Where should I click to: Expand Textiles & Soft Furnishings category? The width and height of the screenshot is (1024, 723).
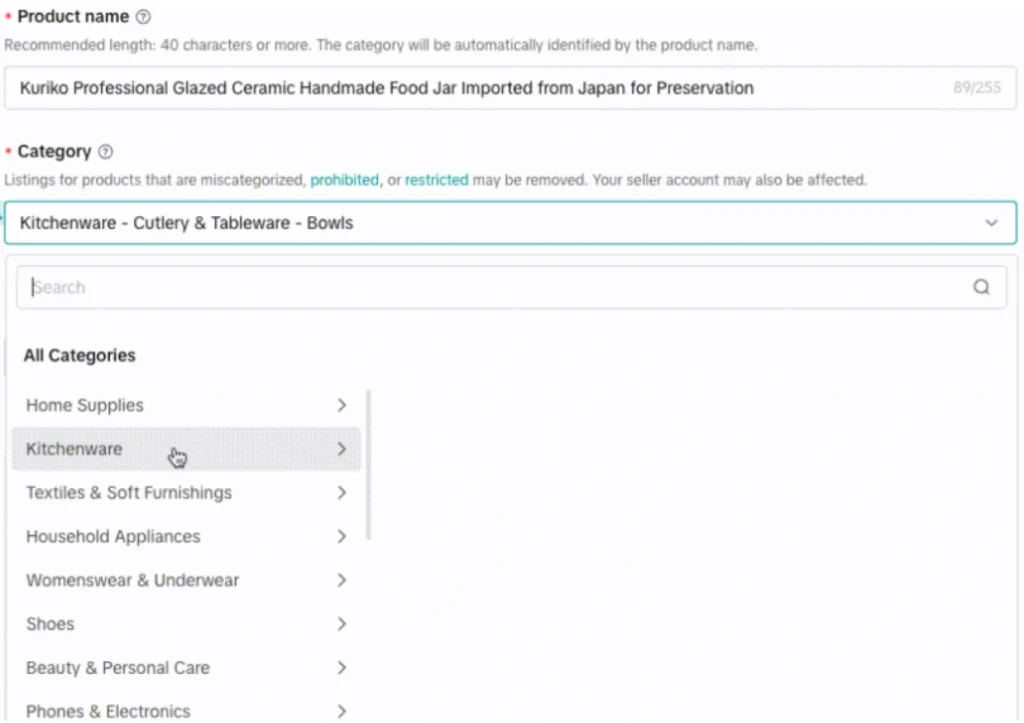(129, 493)
